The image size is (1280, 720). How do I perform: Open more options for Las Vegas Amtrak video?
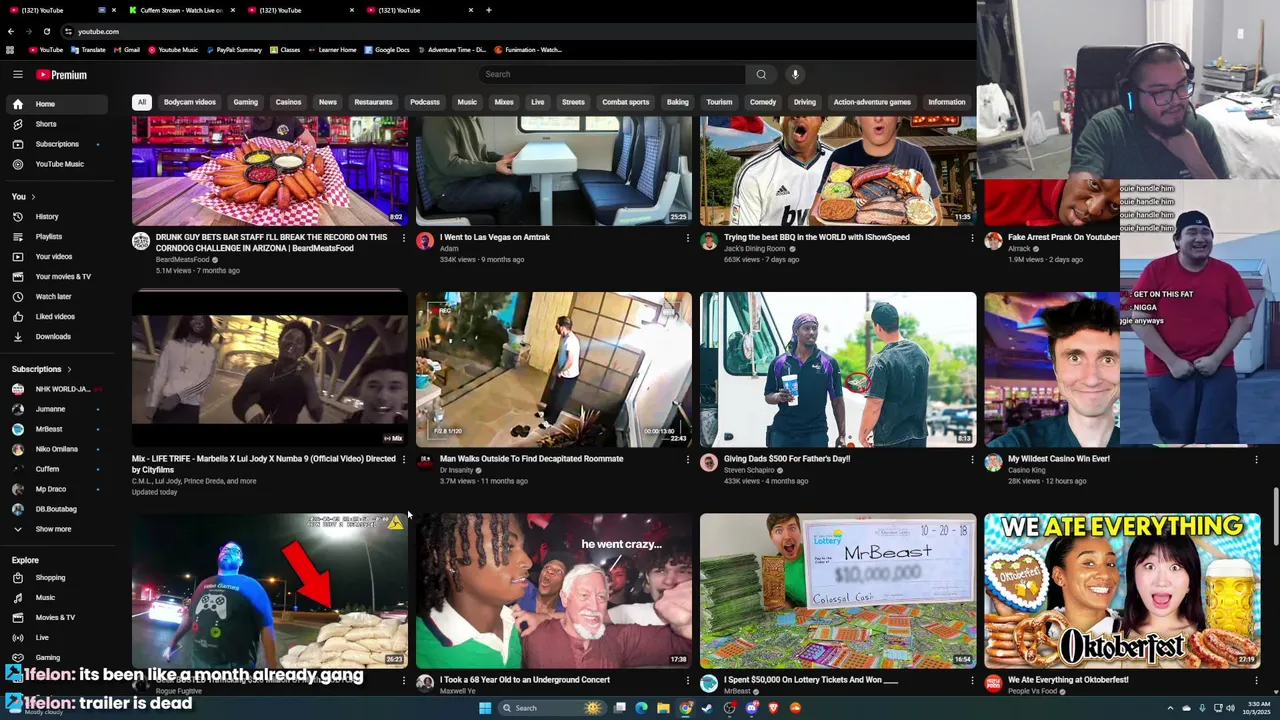coord(687,238)
